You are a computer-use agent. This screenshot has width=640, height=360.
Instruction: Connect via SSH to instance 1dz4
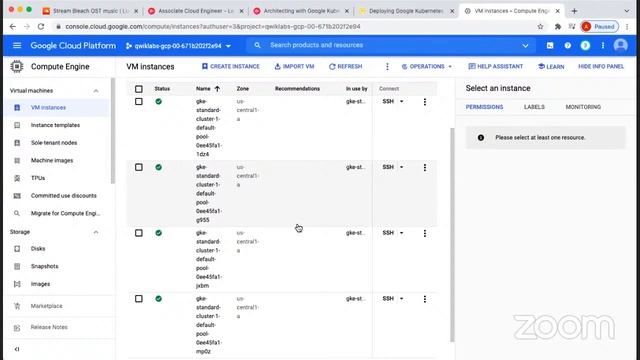(388, 101)
